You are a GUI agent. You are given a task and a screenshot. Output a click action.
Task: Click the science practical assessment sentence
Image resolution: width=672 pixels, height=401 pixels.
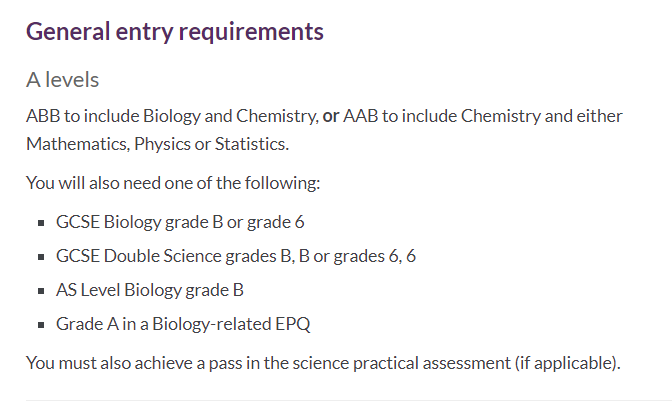coord(323,363)
